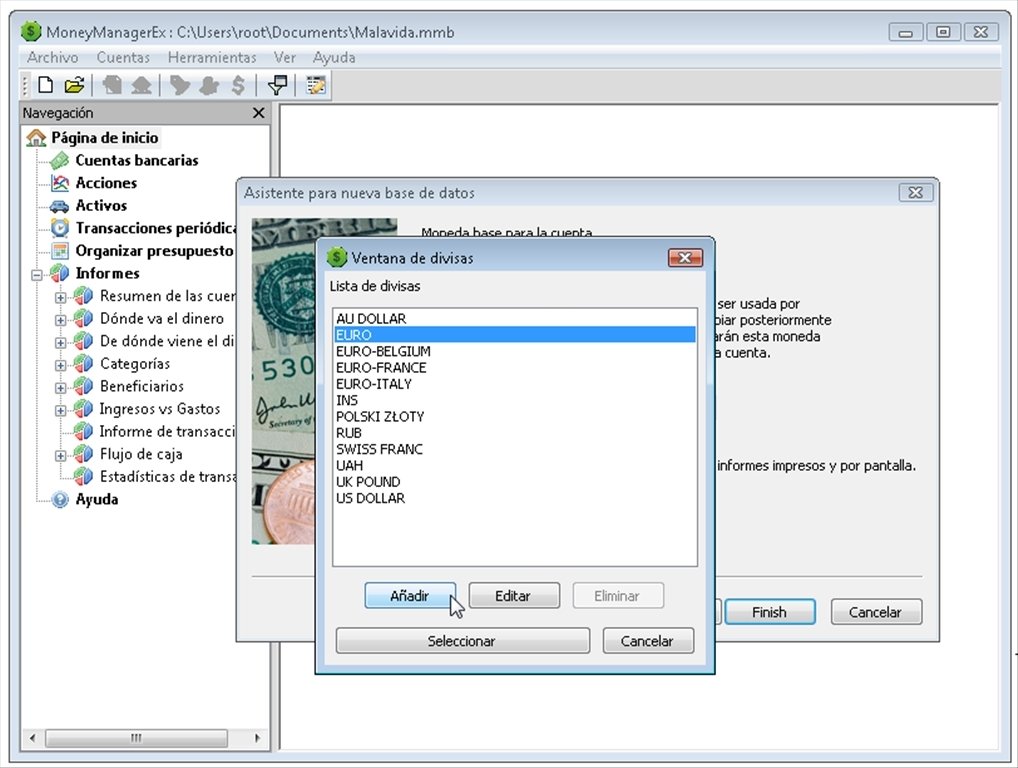Click the Currency dollar toolbar icon
The width and height of the screenshot is (1018, 768).
(x=238, y=85)
